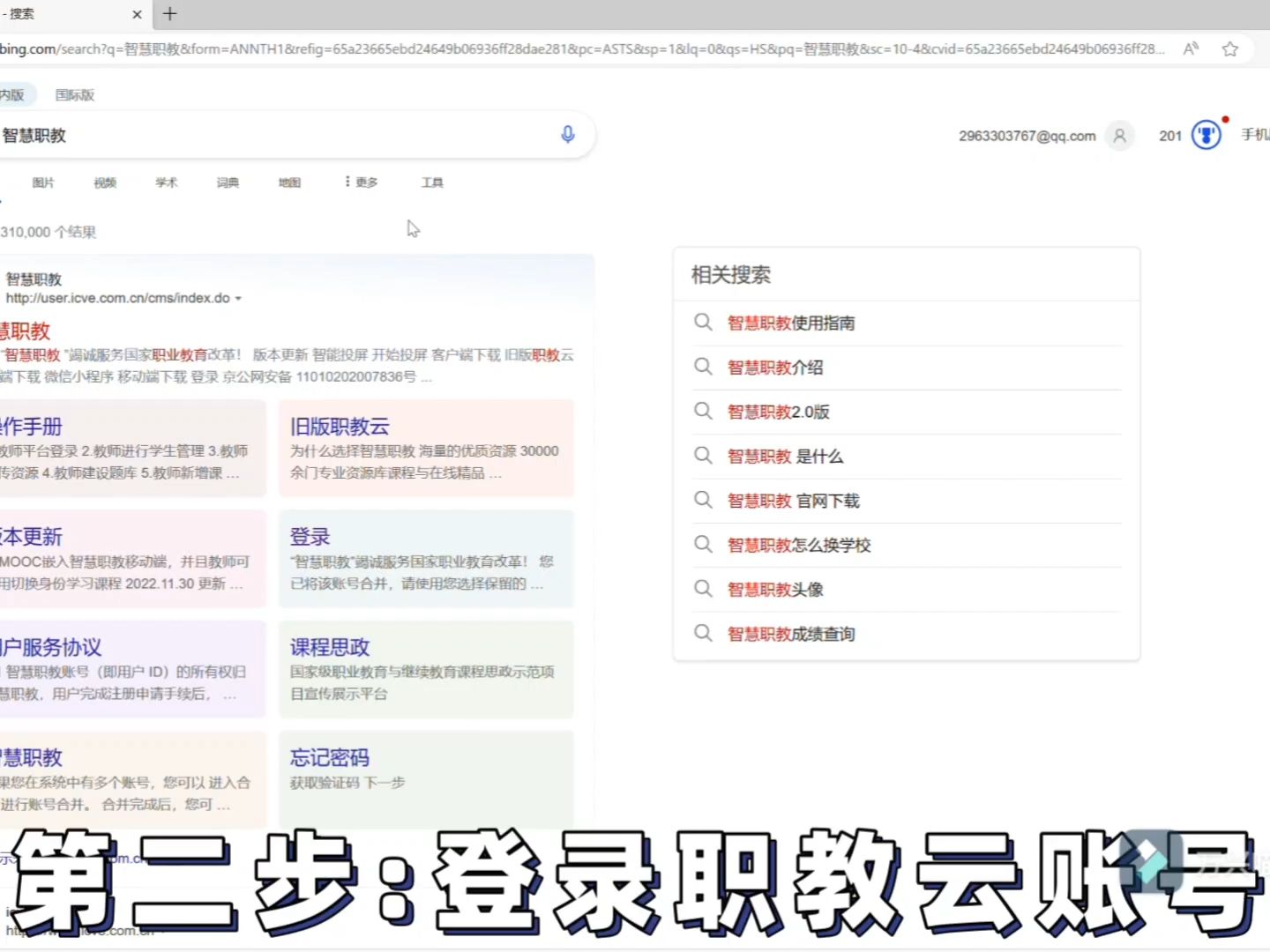Search related term 智慧职教怎么换学校

pyautogui.click(x=799, y=545)
